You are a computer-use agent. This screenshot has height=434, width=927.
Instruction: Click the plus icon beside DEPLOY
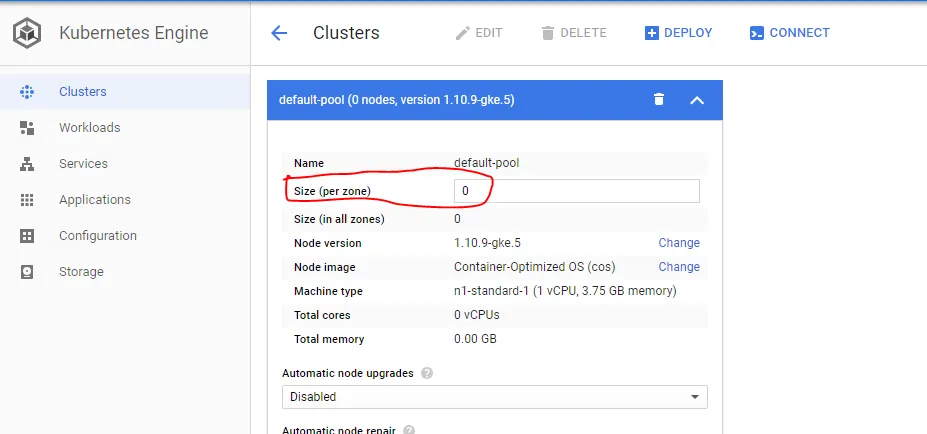[652, 33]
